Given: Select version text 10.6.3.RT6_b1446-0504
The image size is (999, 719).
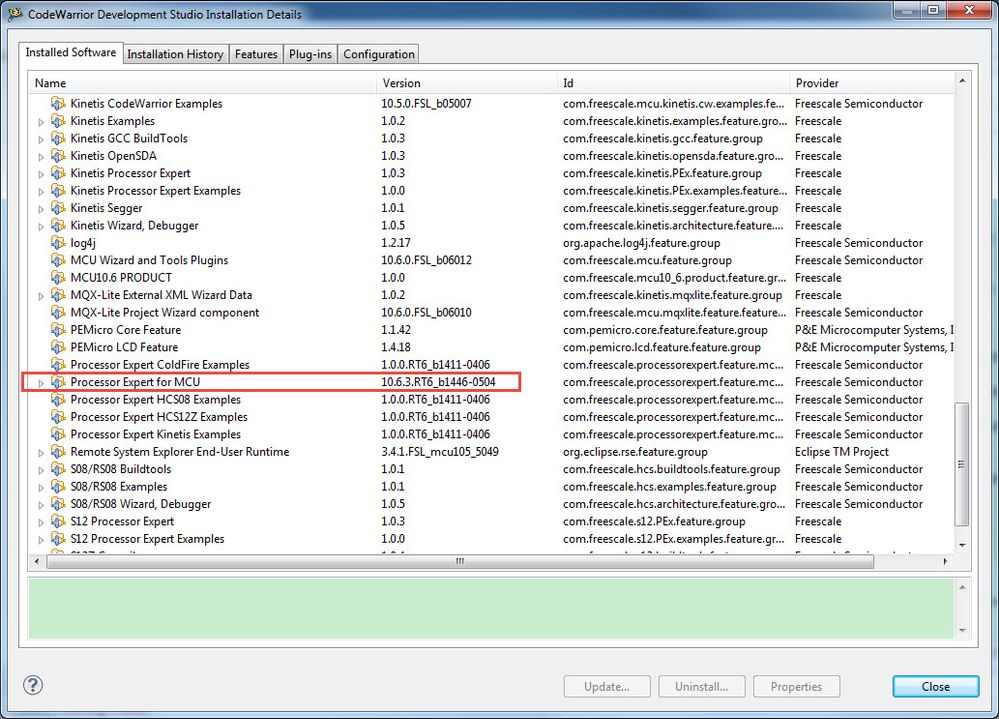Looking at the screenshot, I should click(x=438, y=382).
